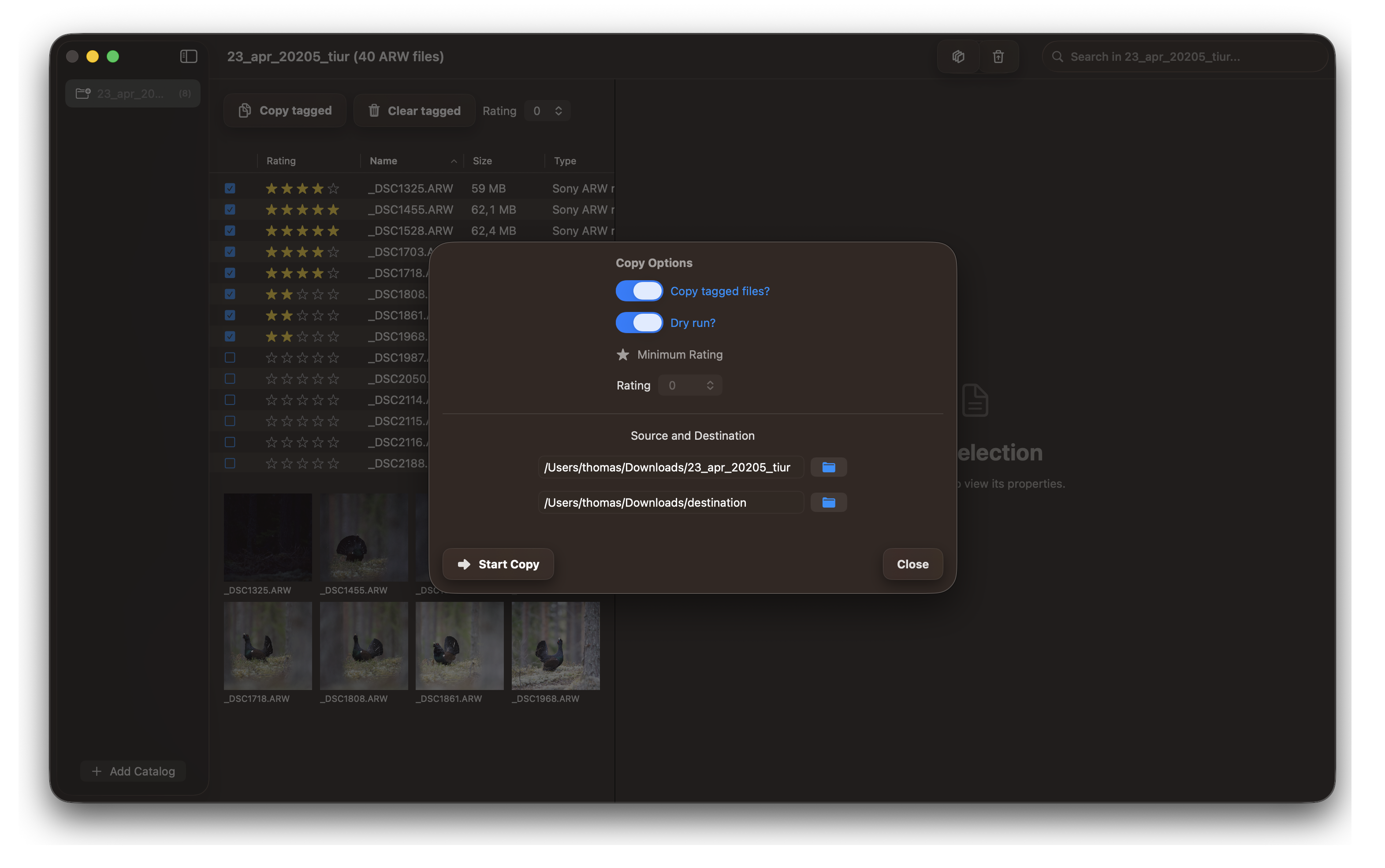The width and height of the screenshot is (1385, 868).
Task: Click the Minimum Rating star icon
Action: (x=622, y=355)
